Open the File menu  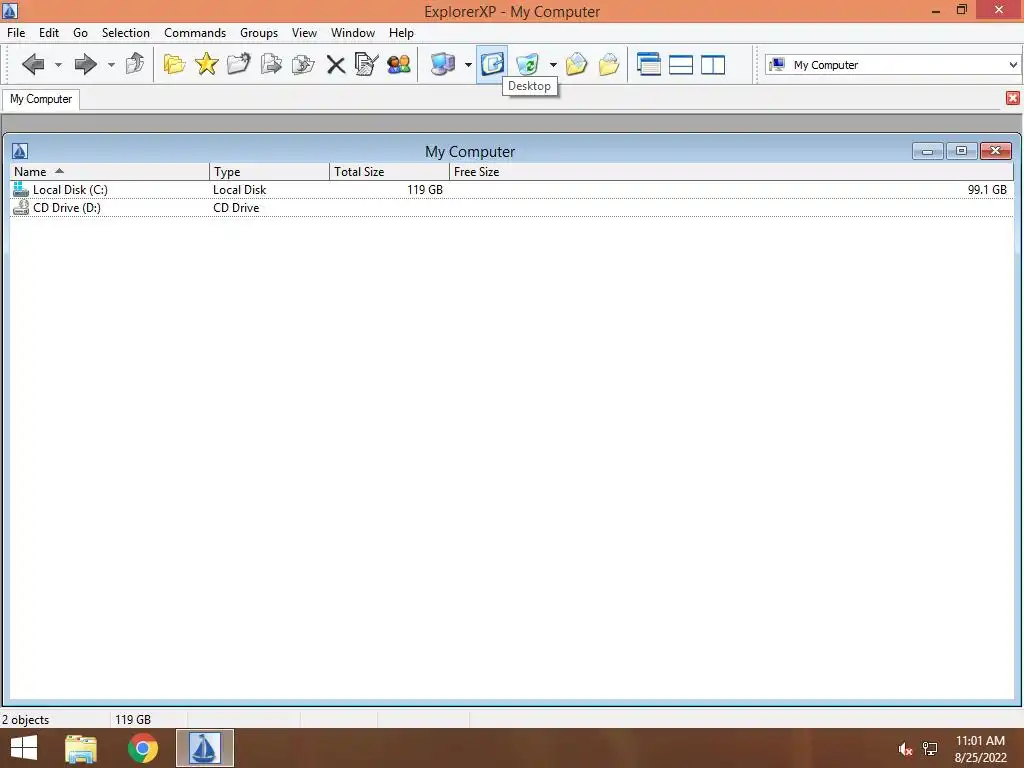[x=16, y=33]
